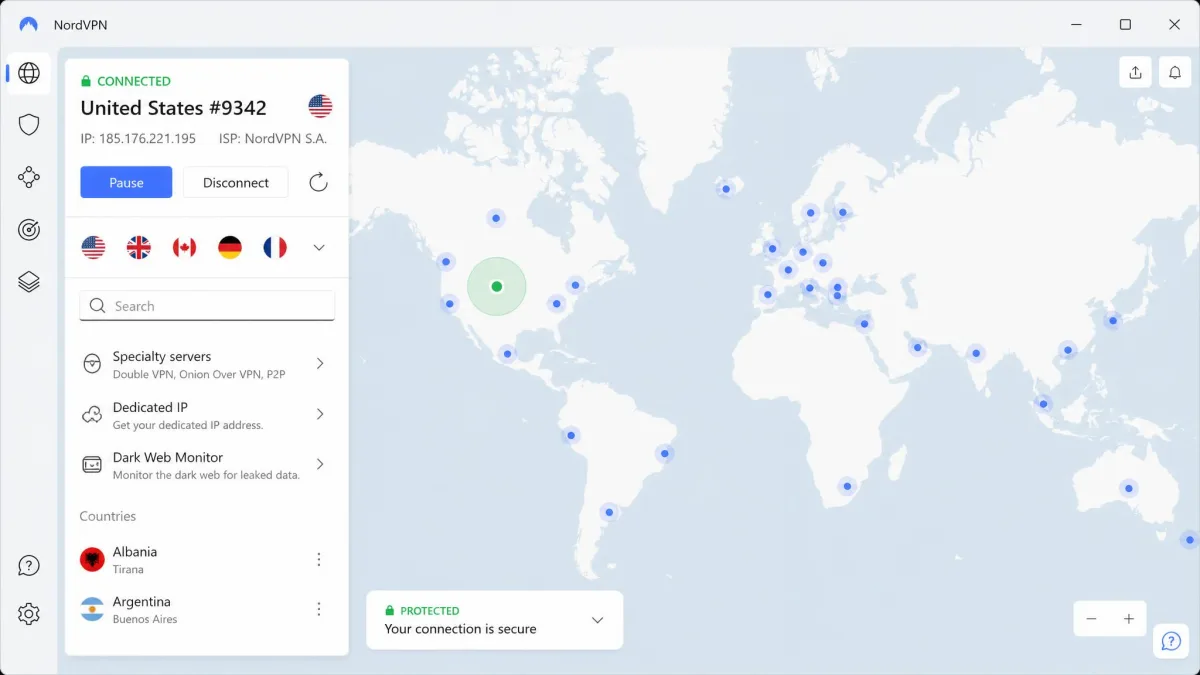Viewport: 1200px width, 675px height.
Task: Expand Dark Web Monitor arrow
Action: point(320,464)
